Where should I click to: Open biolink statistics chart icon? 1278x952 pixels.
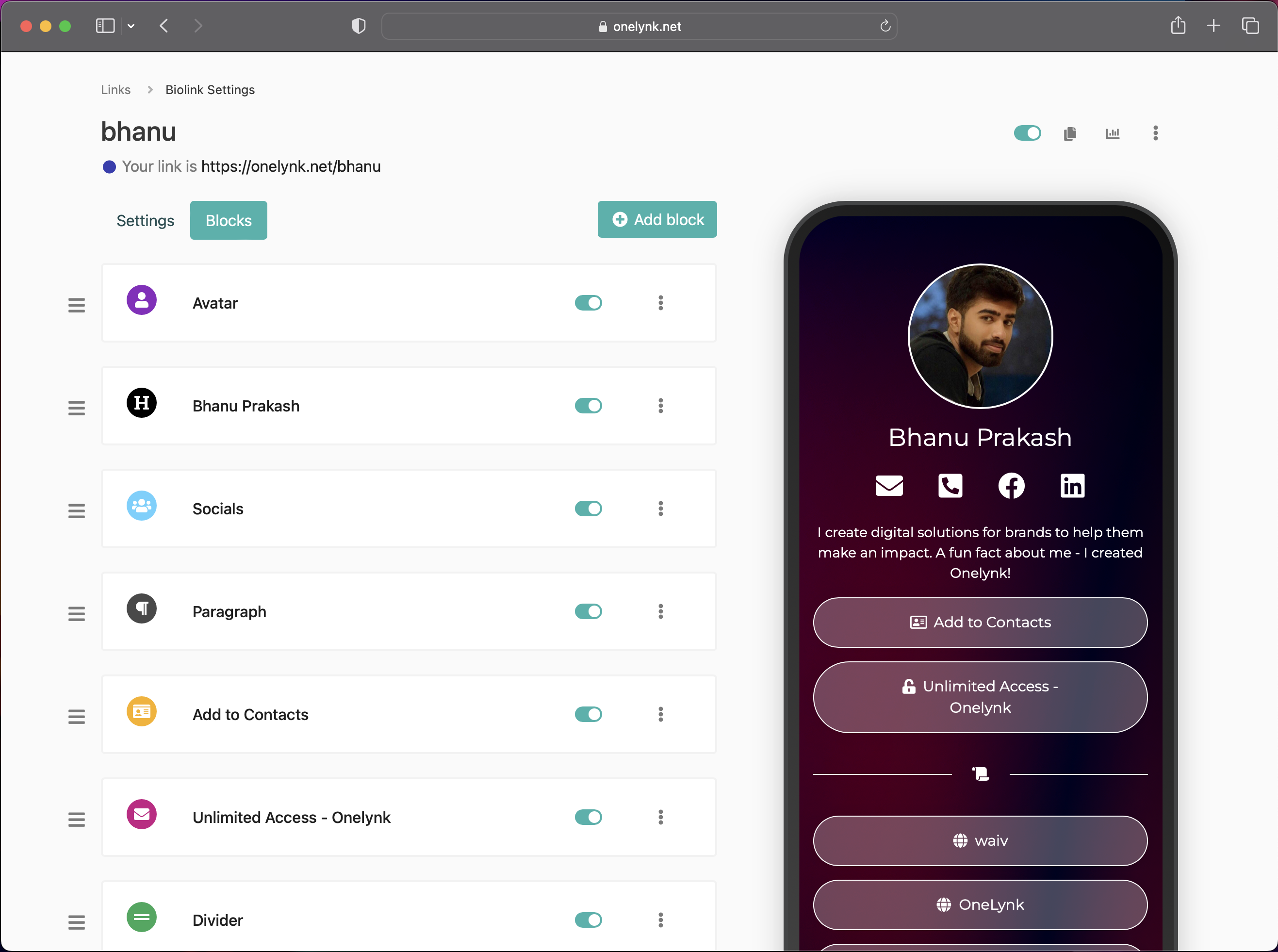pyautogui.click(x=1113, y=134)
